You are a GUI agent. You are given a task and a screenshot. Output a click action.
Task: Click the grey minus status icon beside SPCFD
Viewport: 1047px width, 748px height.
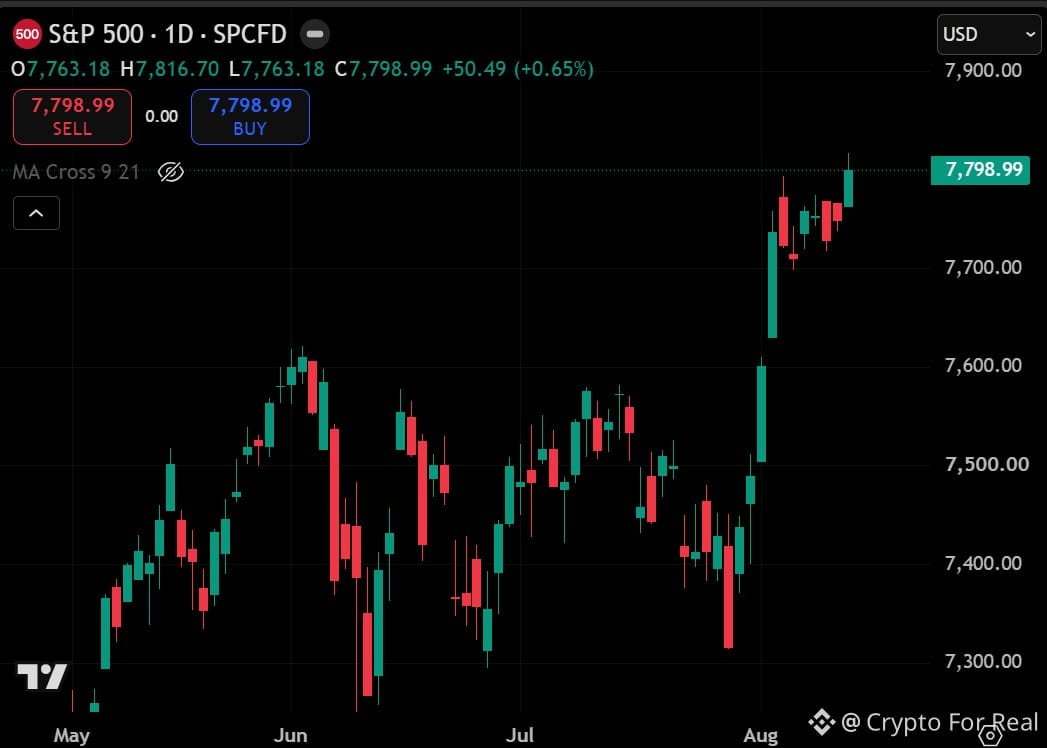tap(315, 34)
